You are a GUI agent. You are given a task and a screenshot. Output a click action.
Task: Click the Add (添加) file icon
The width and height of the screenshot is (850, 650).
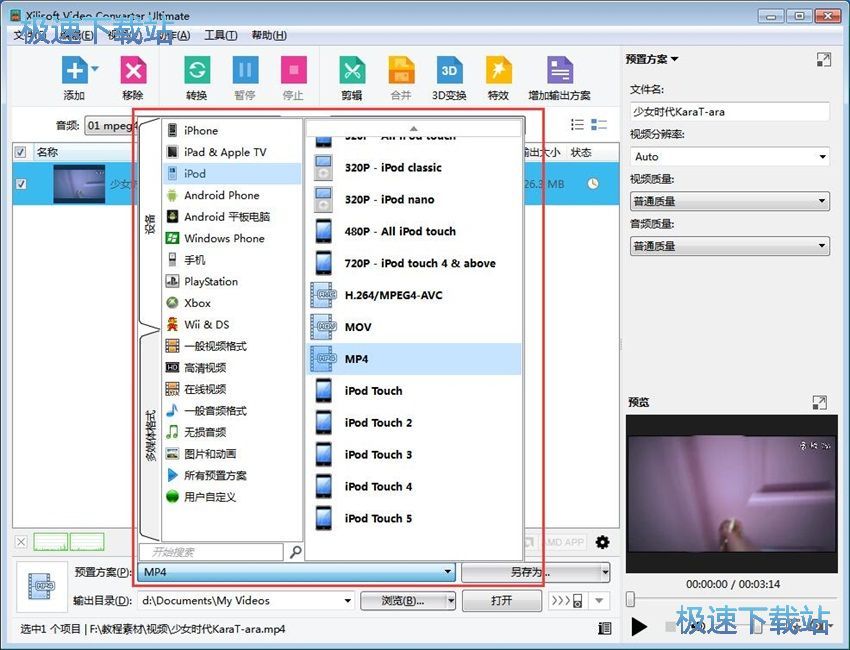(x=75, y=70)
